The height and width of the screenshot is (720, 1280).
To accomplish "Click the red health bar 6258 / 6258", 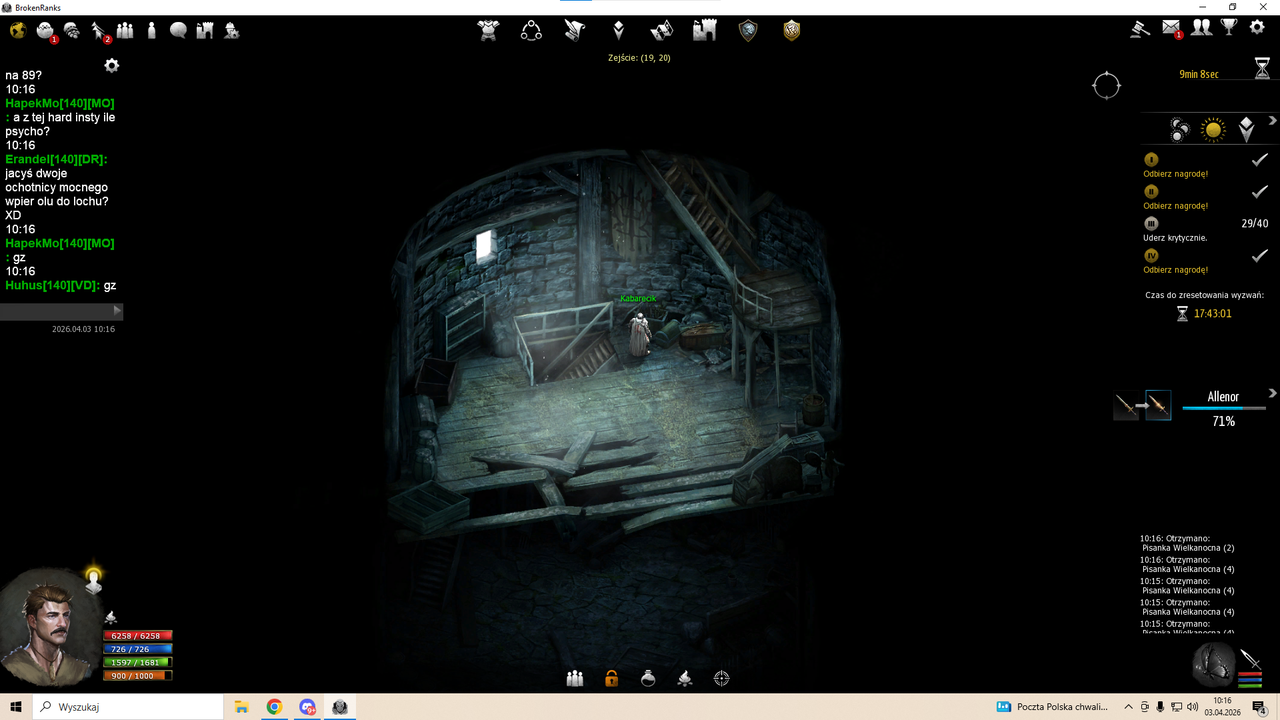I will pos(137,636).
